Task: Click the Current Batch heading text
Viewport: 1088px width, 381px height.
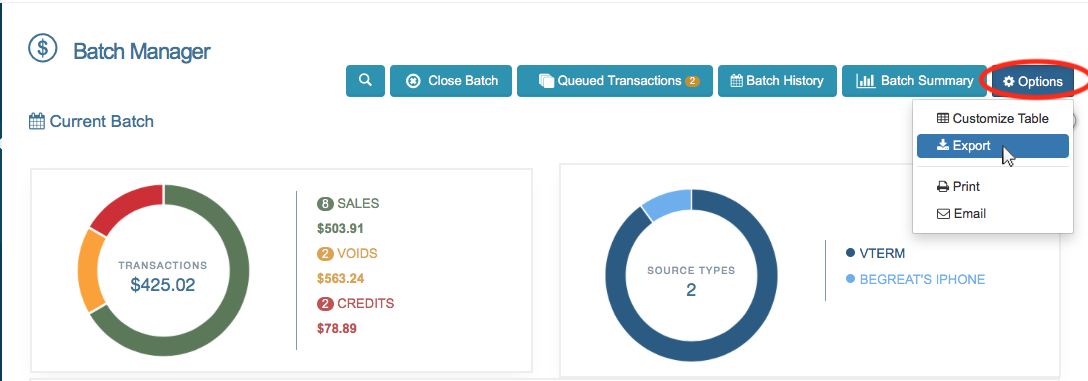Action: [101, 121]
